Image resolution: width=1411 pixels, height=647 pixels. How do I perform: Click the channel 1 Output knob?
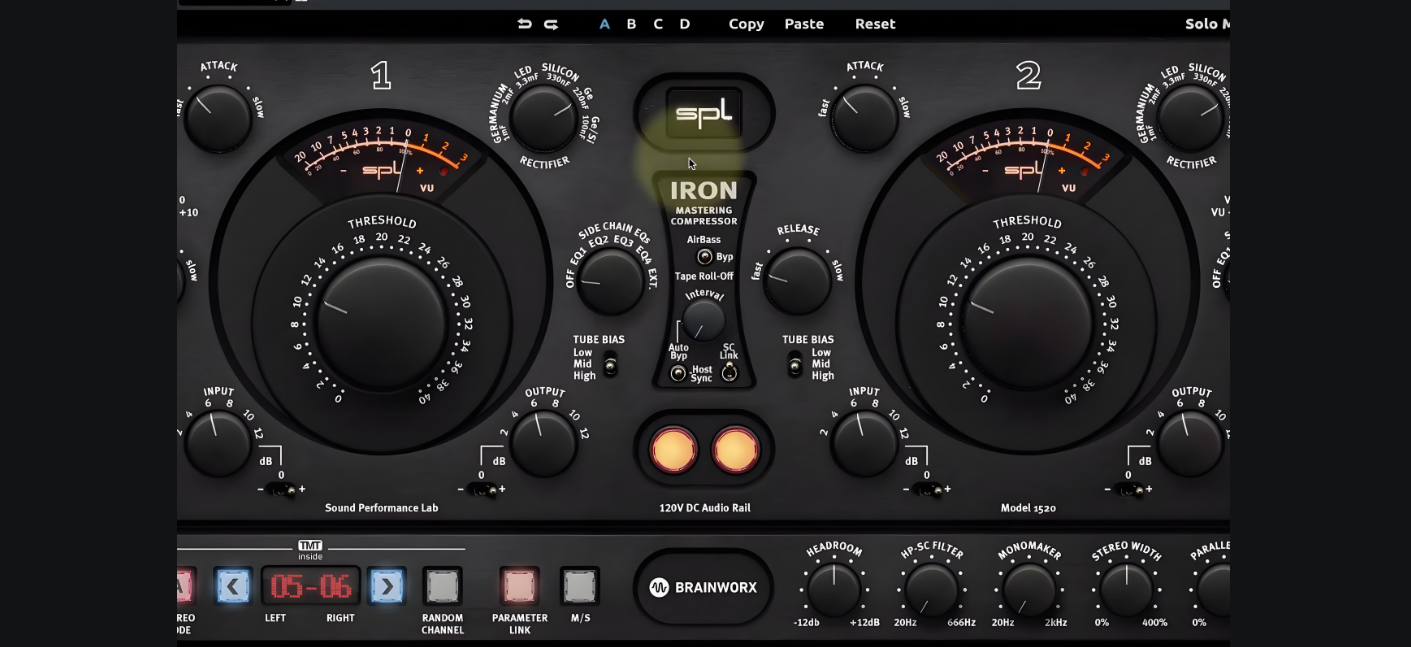tap(544, 442)
